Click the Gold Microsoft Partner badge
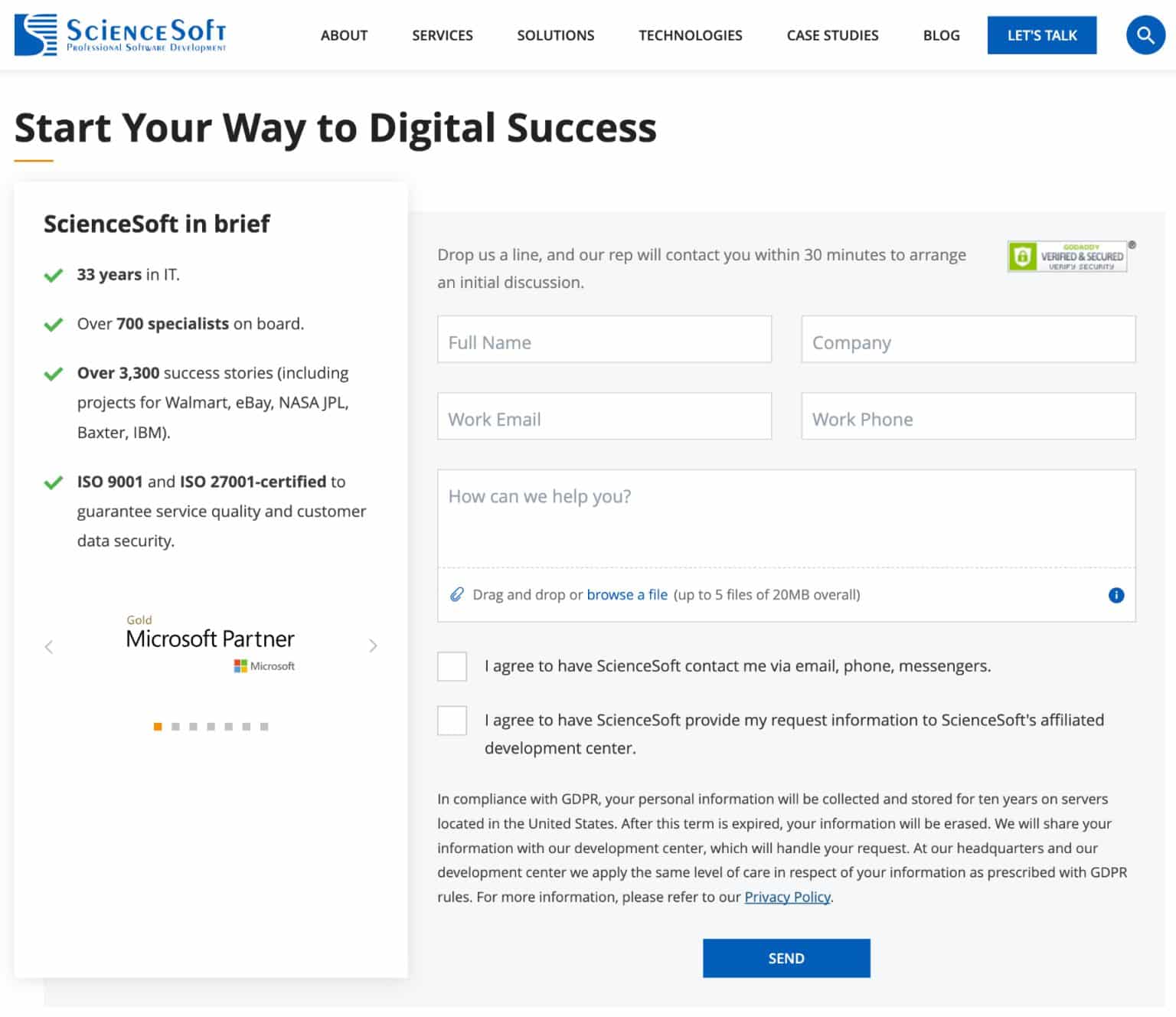1176x1017 pixels. pyautogui.click(x=210, y=639)
